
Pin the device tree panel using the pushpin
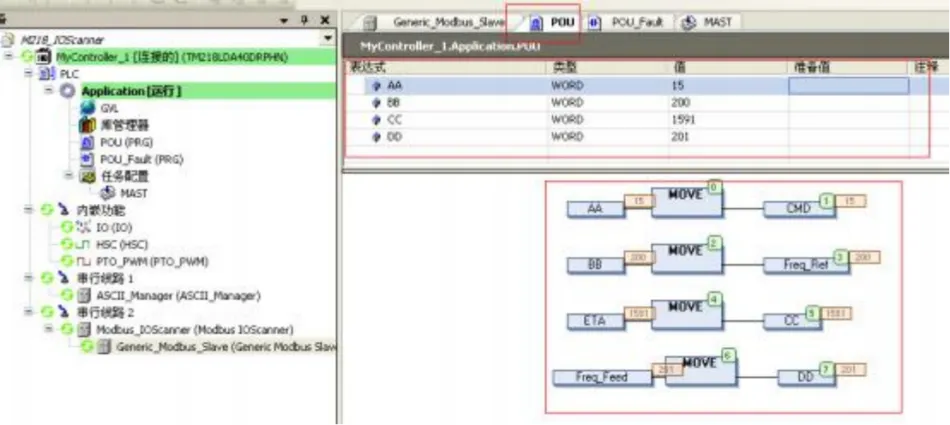point(304,20)
